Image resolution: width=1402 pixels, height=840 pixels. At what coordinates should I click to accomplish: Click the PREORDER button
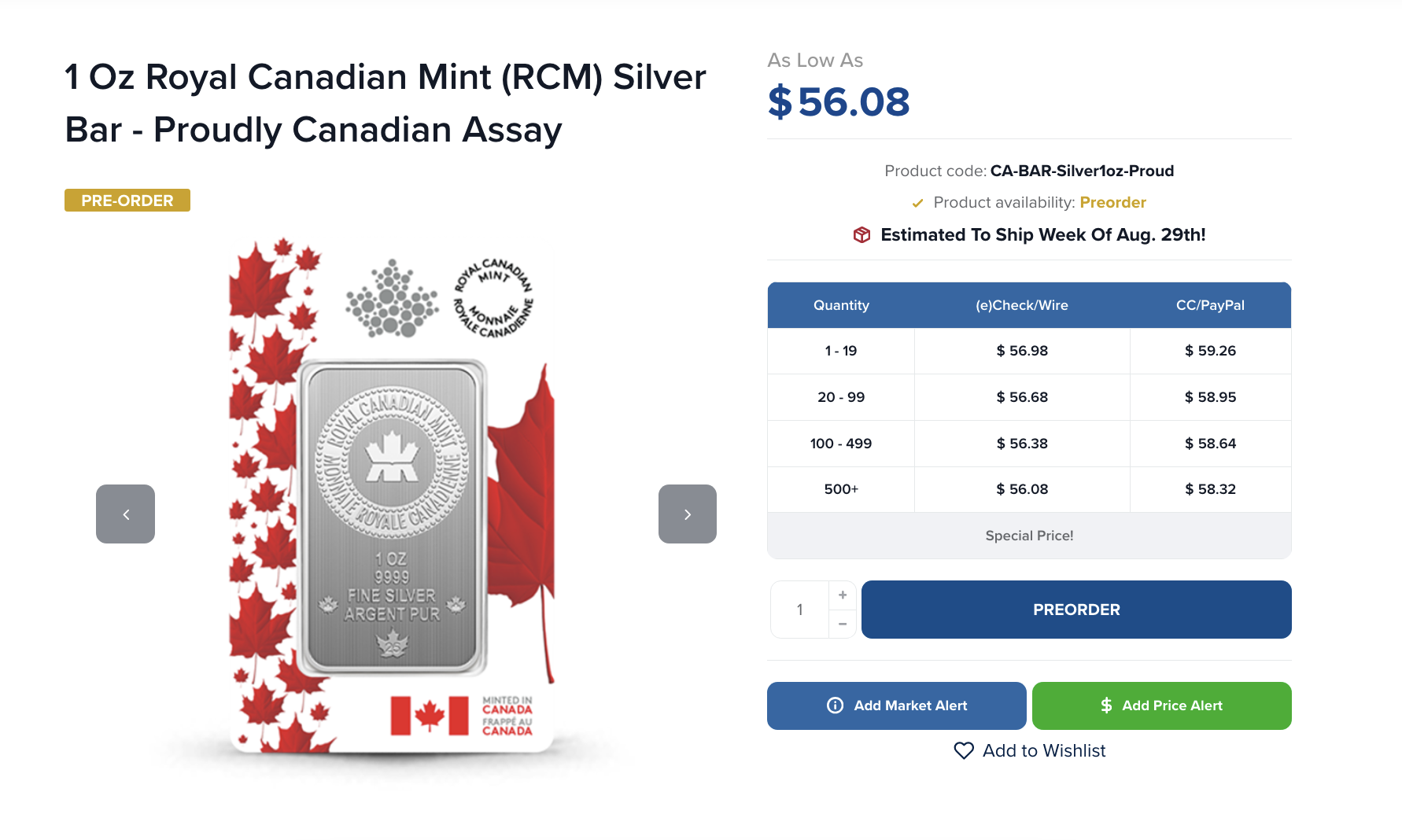[x=1076, y=610]
